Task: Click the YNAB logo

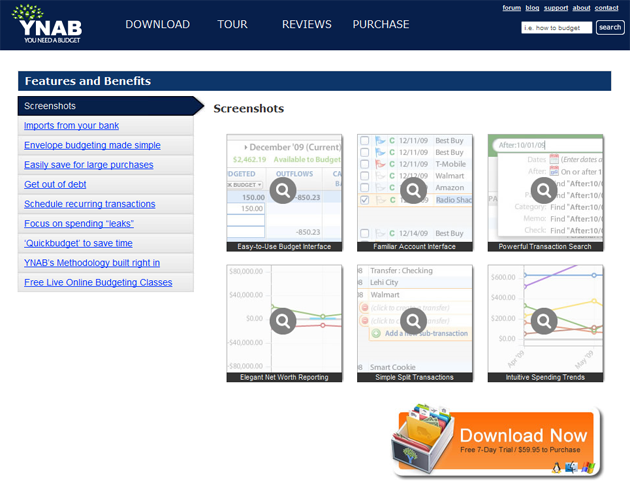Action: point(47,24)
